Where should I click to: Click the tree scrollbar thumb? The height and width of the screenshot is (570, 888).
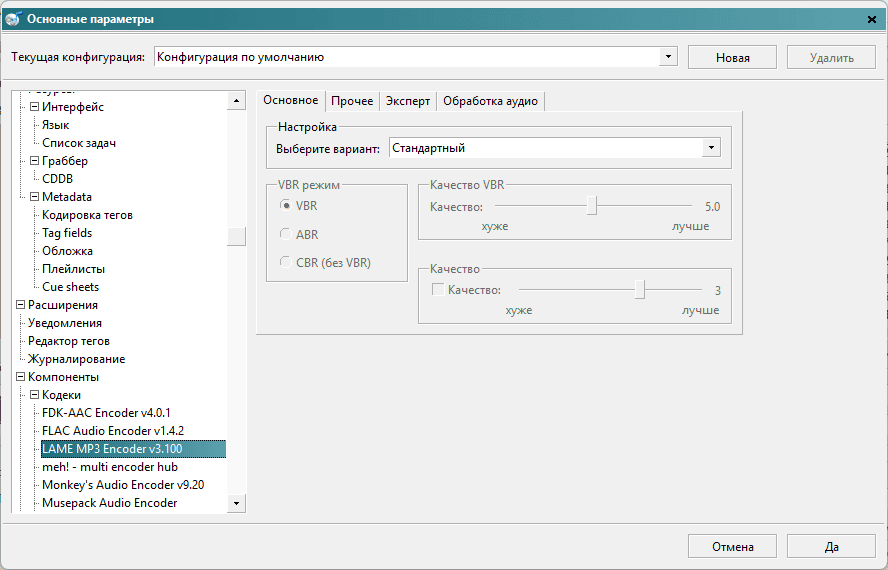(x=236, y=236)
